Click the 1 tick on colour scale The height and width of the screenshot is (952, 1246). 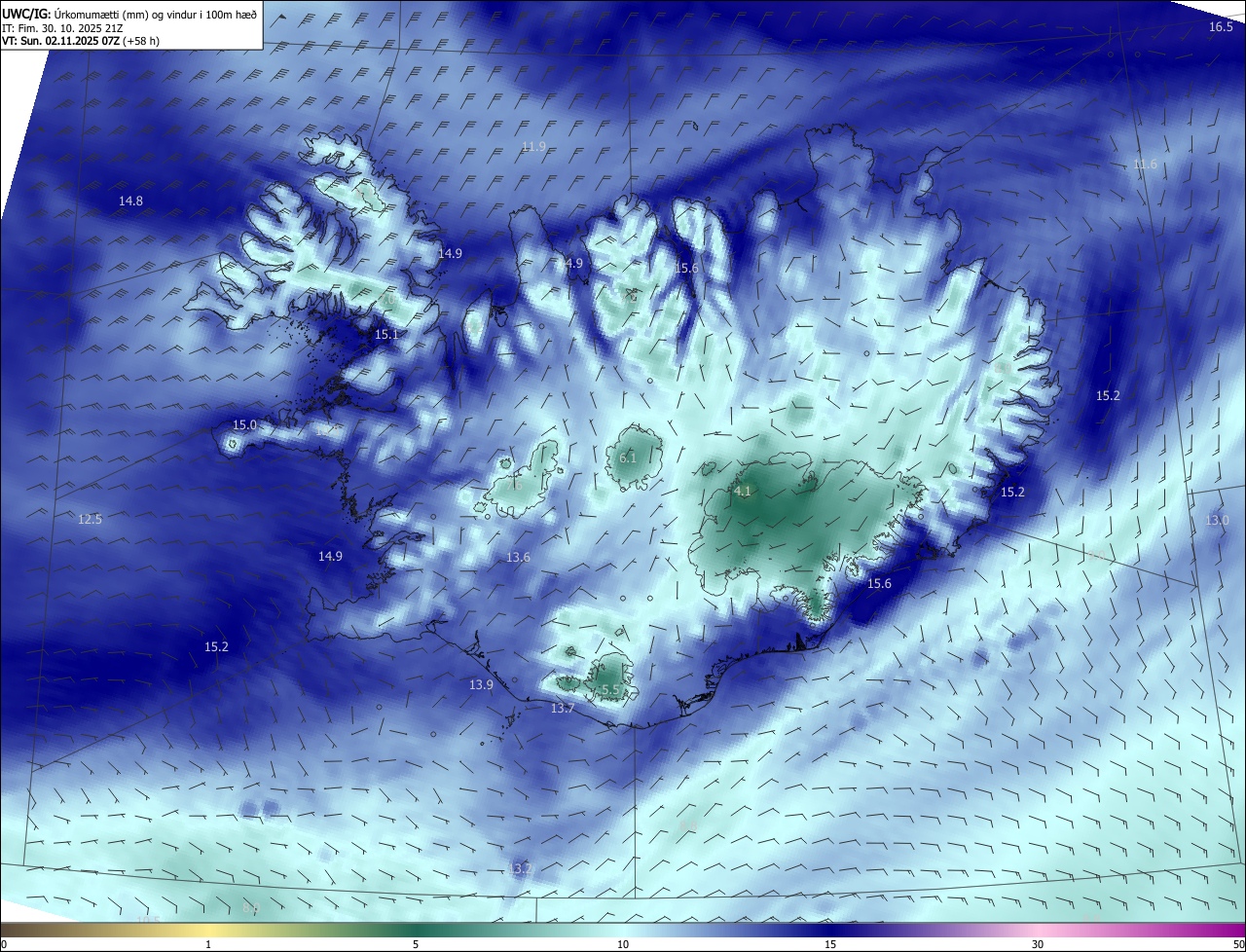point(208,945)
